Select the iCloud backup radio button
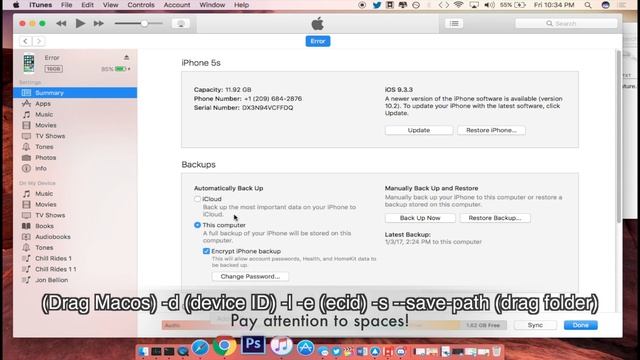Screen dimensions: 640x360 (x=198, y=199)
